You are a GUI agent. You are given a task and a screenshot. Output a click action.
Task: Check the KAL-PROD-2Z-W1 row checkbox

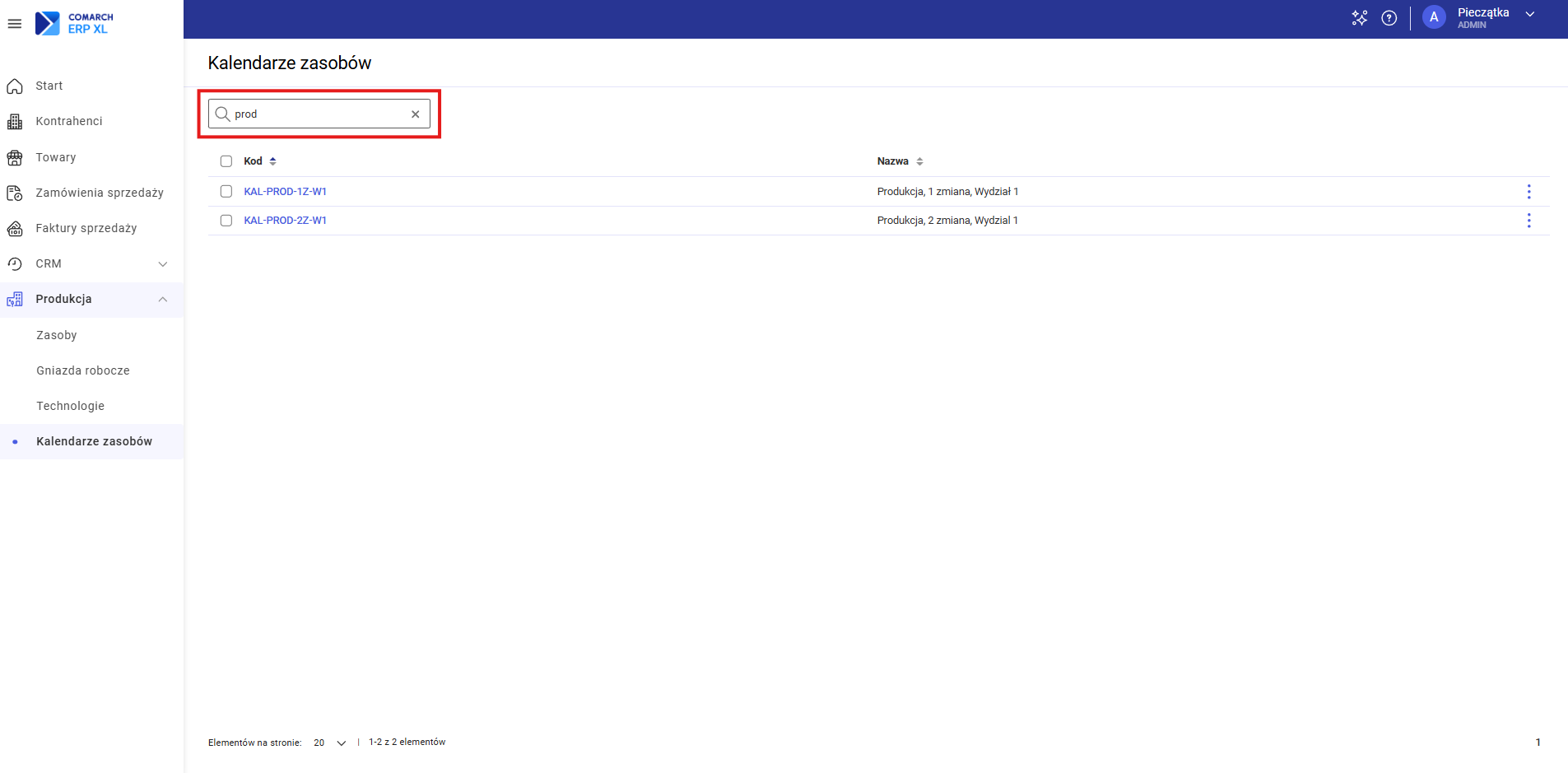point(226,221)
